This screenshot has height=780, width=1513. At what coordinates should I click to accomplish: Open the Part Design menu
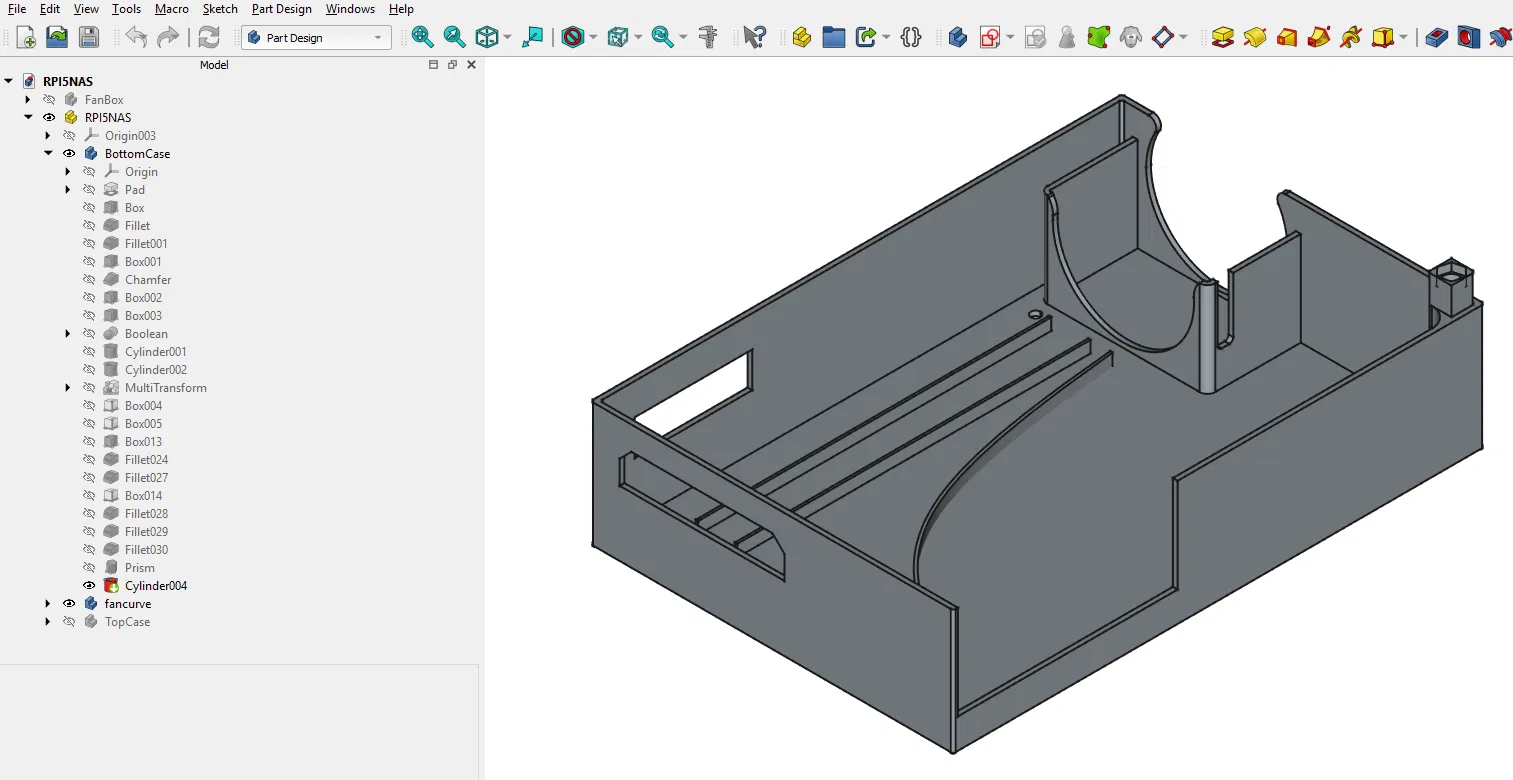pyautogui.click(x=281, y=9)
